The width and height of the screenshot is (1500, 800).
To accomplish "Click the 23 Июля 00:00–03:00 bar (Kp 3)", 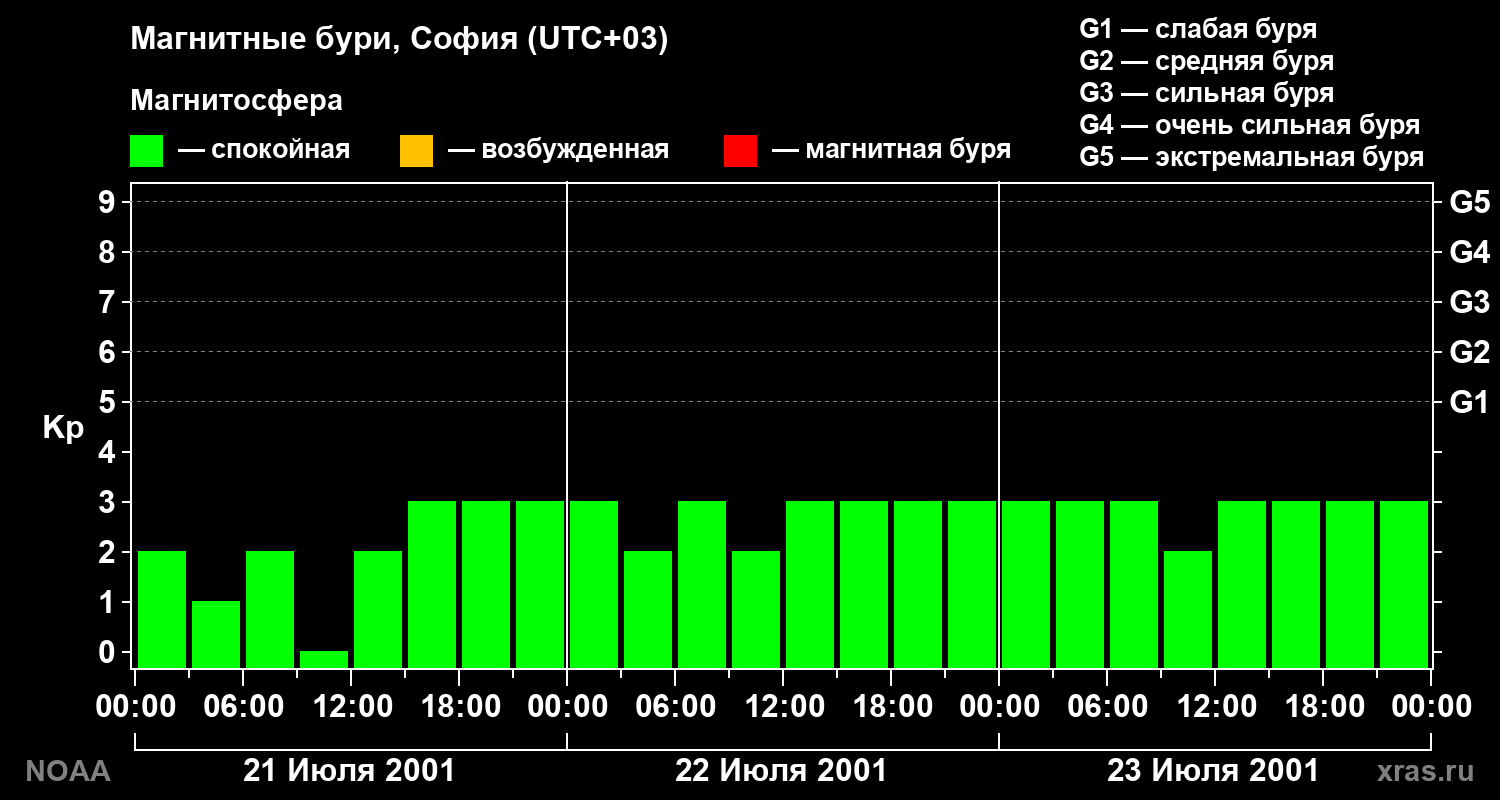I will click(1026, 584).
